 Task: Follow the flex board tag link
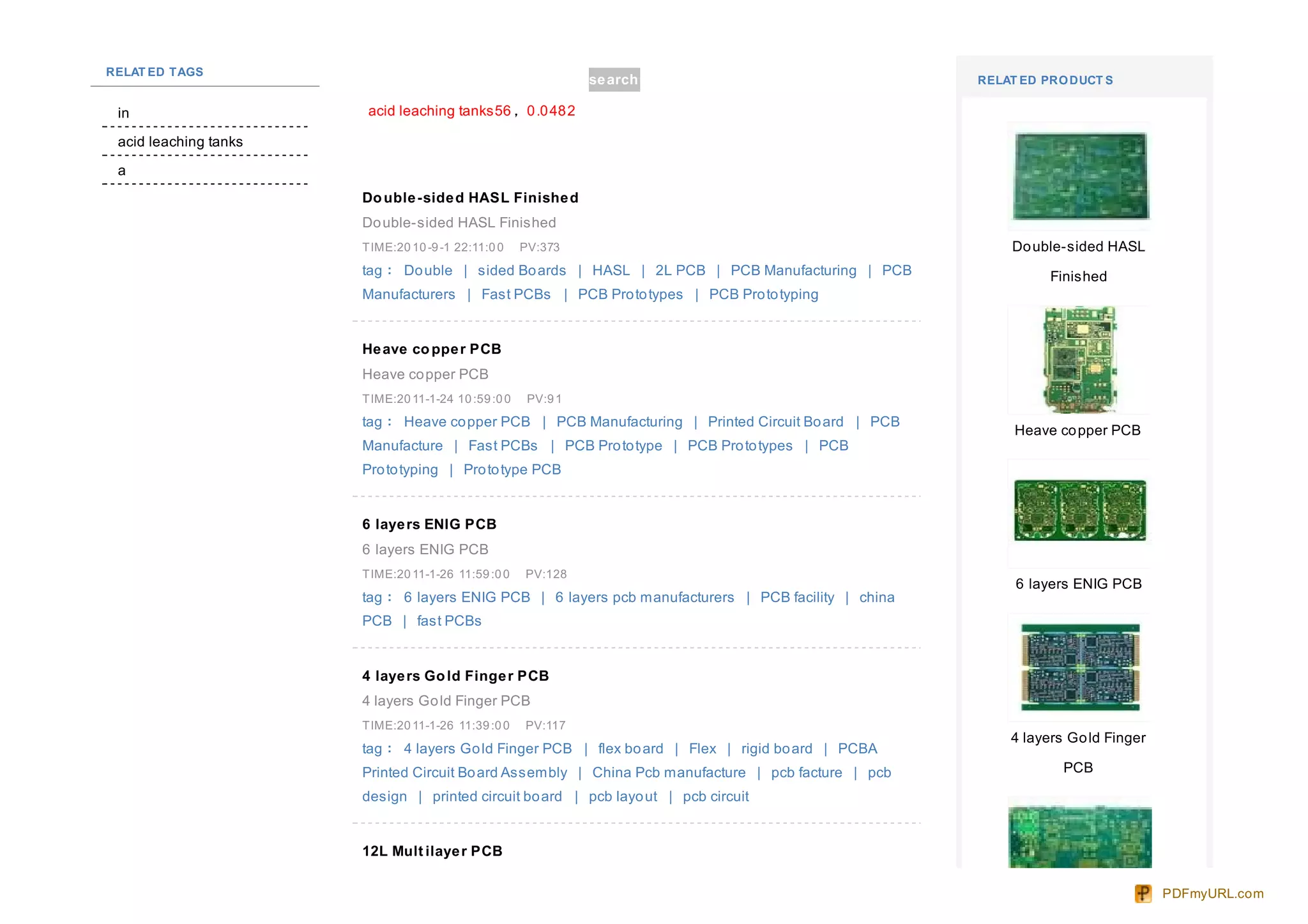tap(630, 749)
